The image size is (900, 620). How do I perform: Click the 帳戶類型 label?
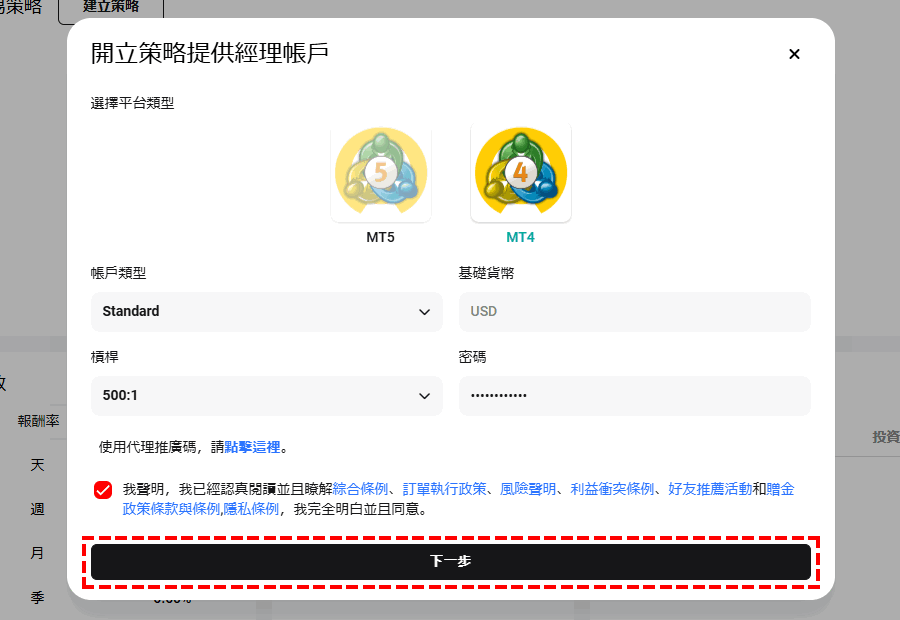pyautogui.click(x=119, y=273)
